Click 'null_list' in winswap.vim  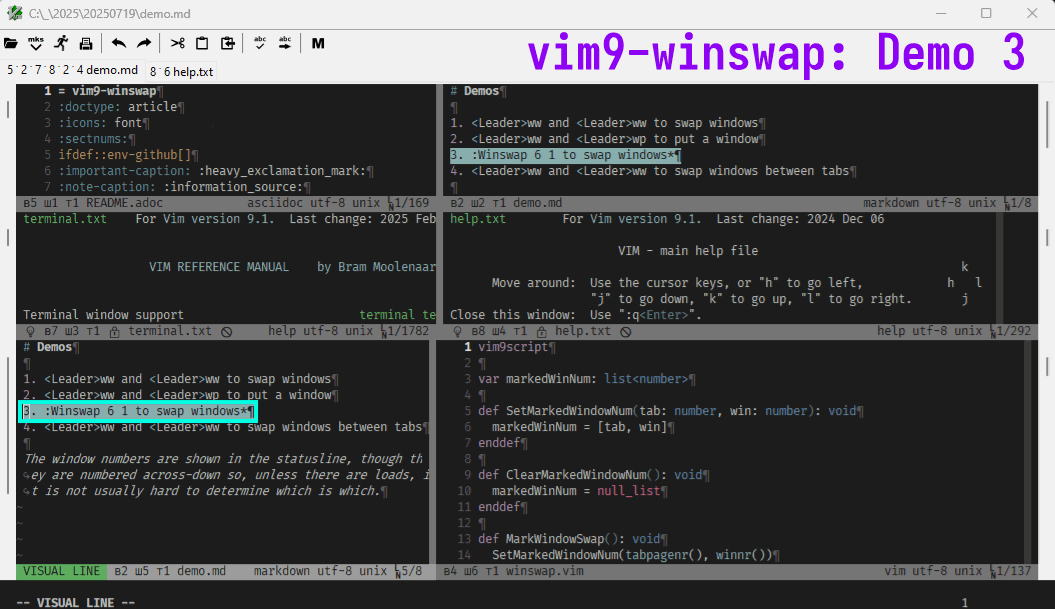pyautogui.click(x=628, y=491)
